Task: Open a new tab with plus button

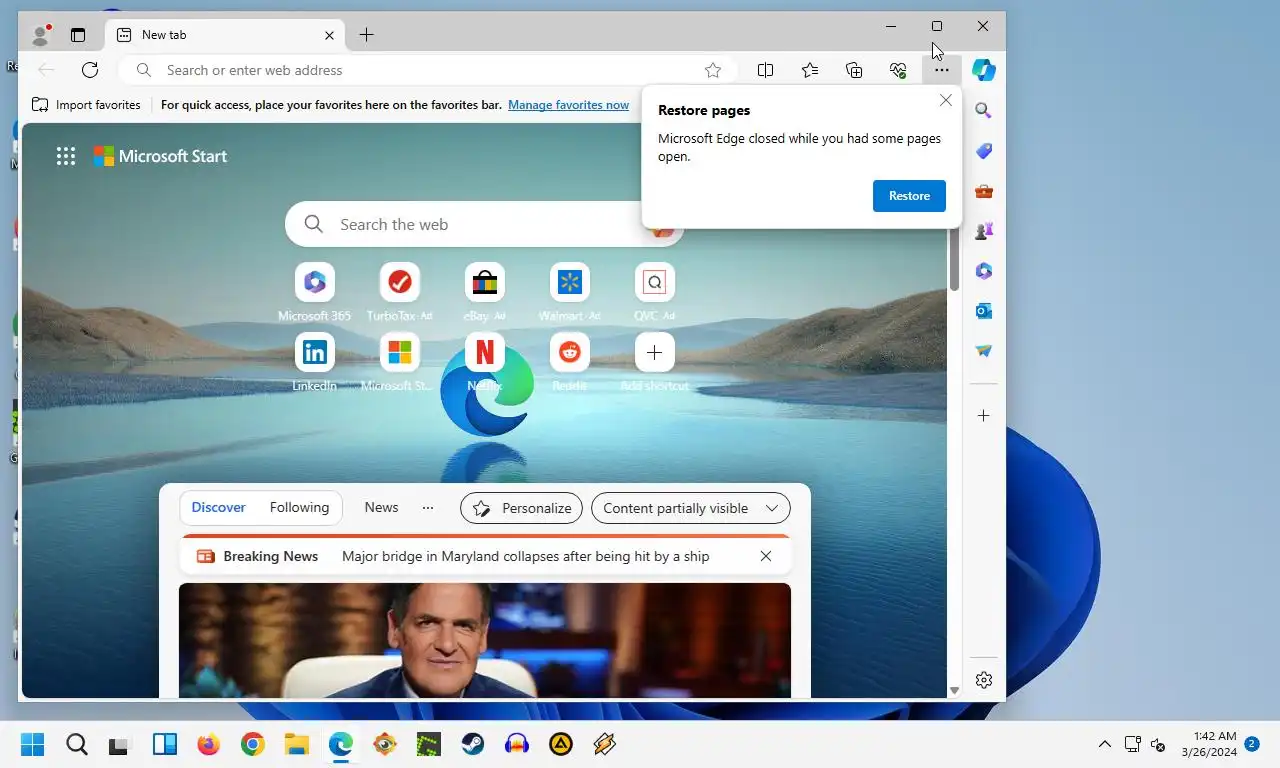Action: [366, 35]
